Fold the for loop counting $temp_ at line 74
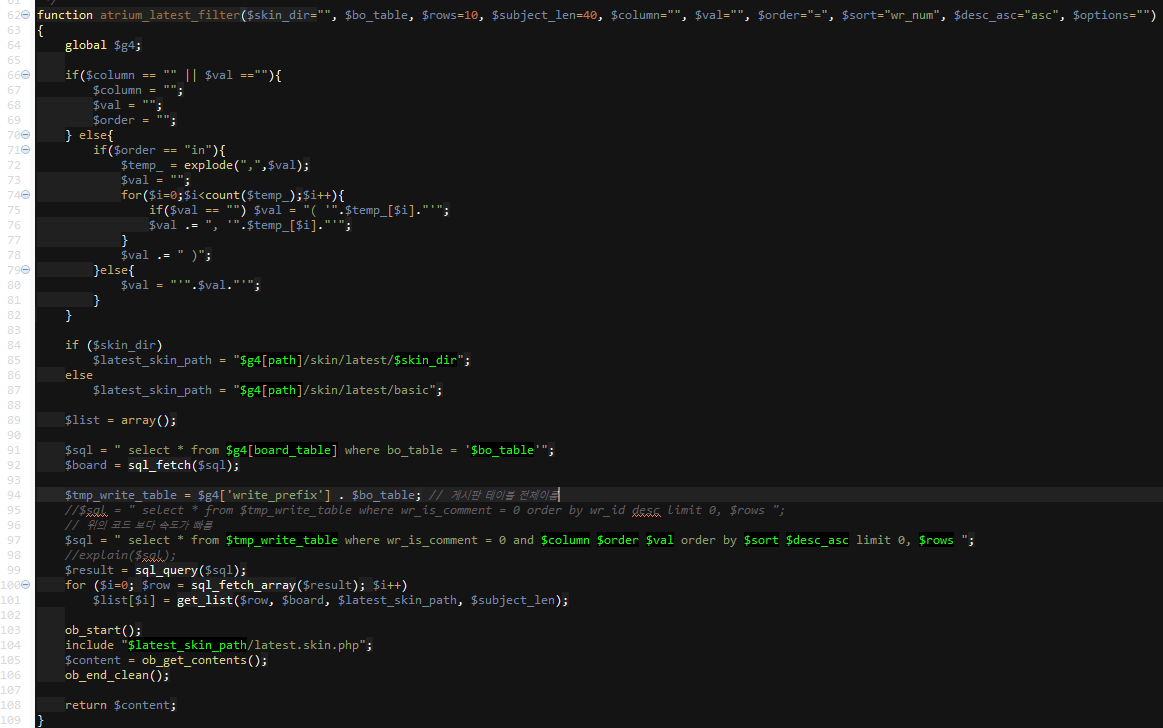 click(x=26, y=195)
